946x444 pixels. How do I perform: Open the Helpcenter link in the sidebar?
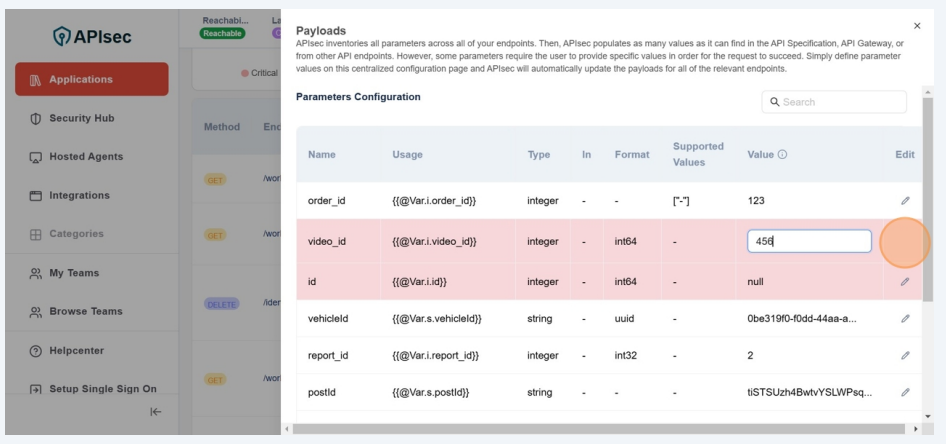(77, 350)
